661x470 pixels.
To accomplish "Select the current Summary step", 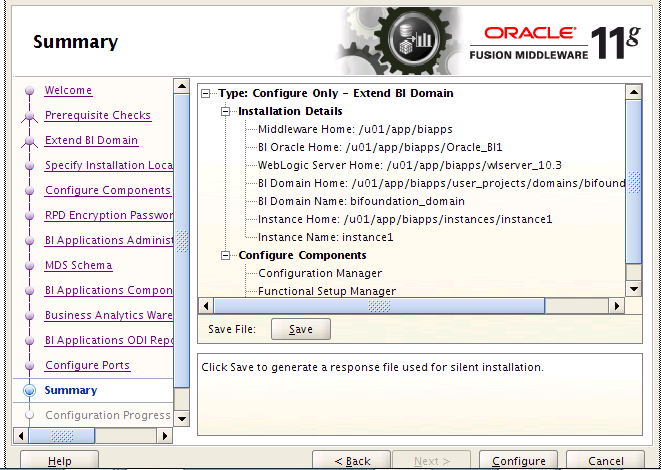I will click(71, 390).
